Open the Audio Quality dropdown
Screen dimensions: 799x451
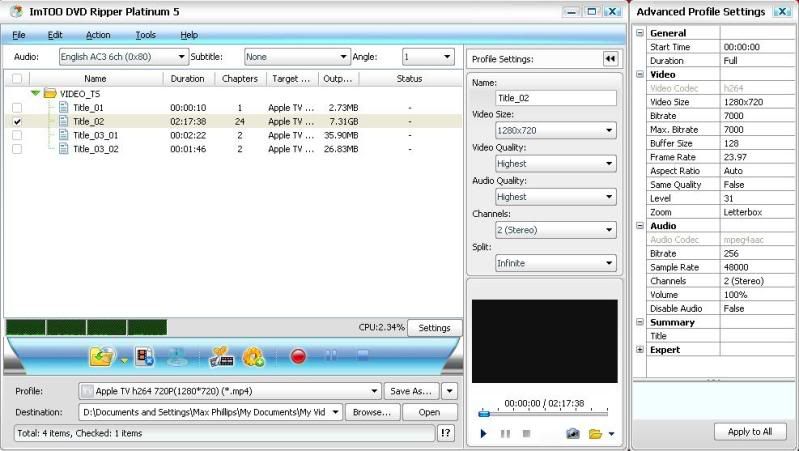coord(555,197)
